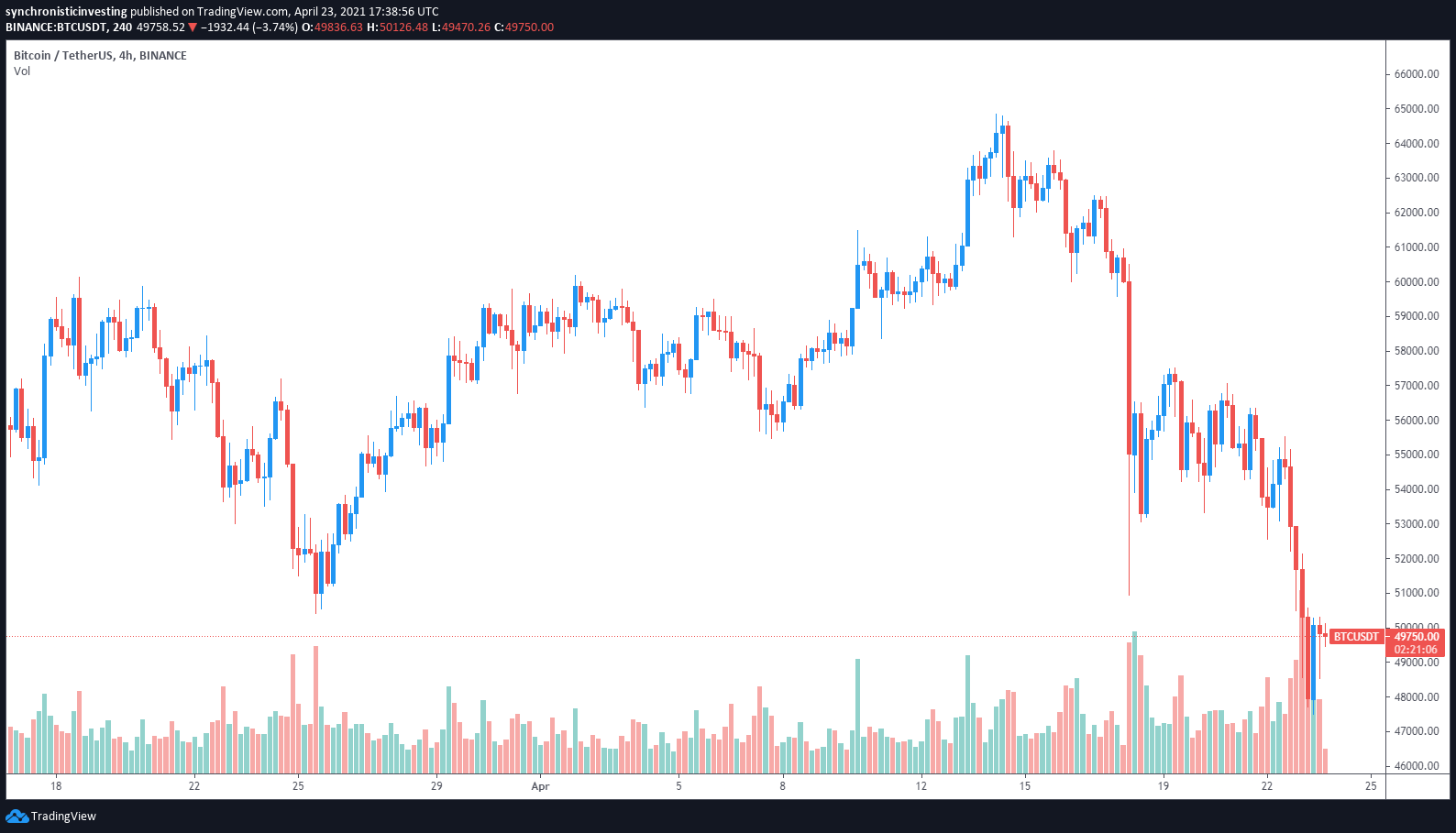Image resolution: width=1456 pixels, height=833 pixels.
Task: Click the Vol indicator label
Action: click(x=22, y=71)
